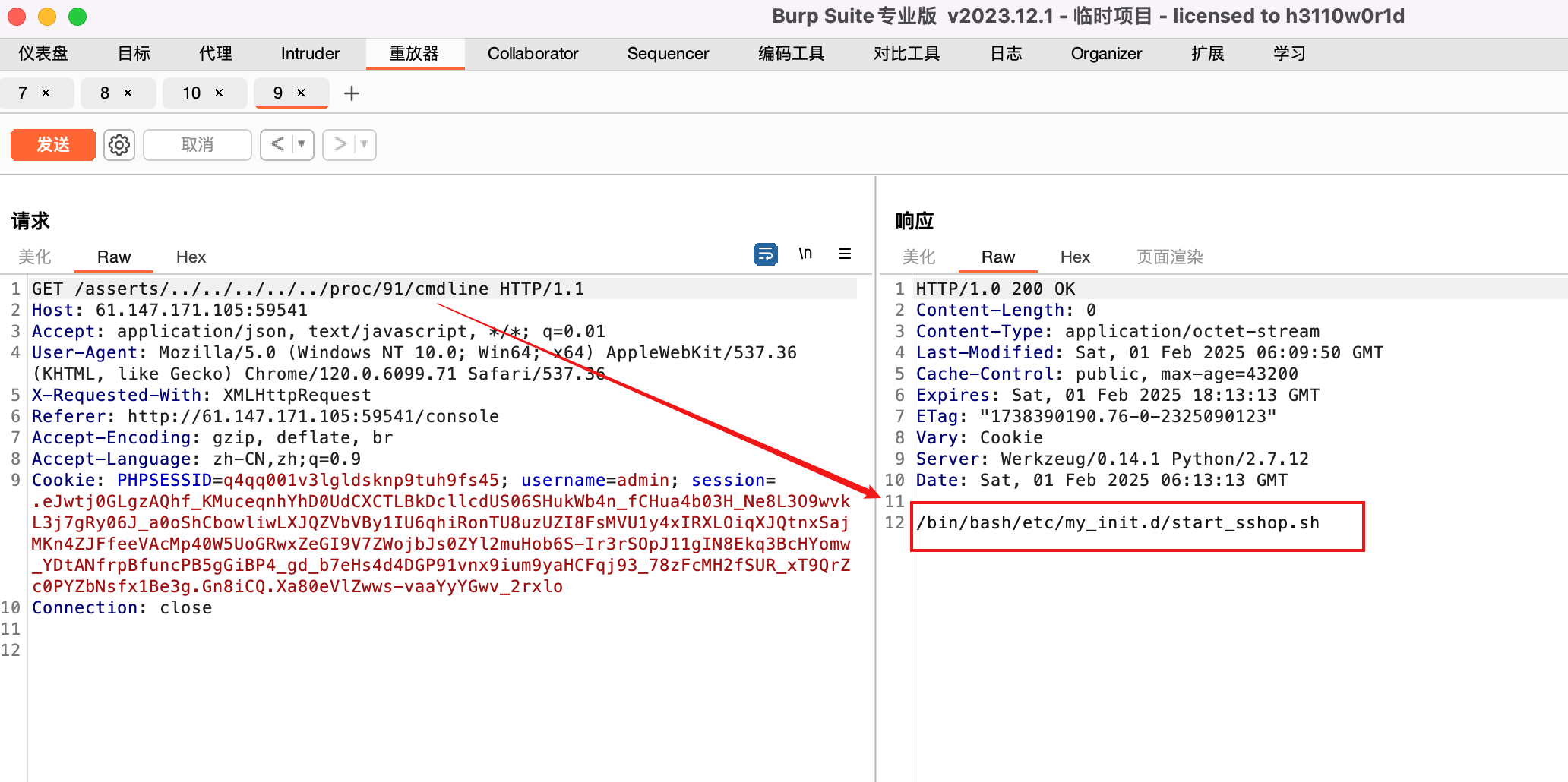The width and height of the screenshot is (1568, 782).
Task: Switch to the Intruder module
Action: pos(309,53)
